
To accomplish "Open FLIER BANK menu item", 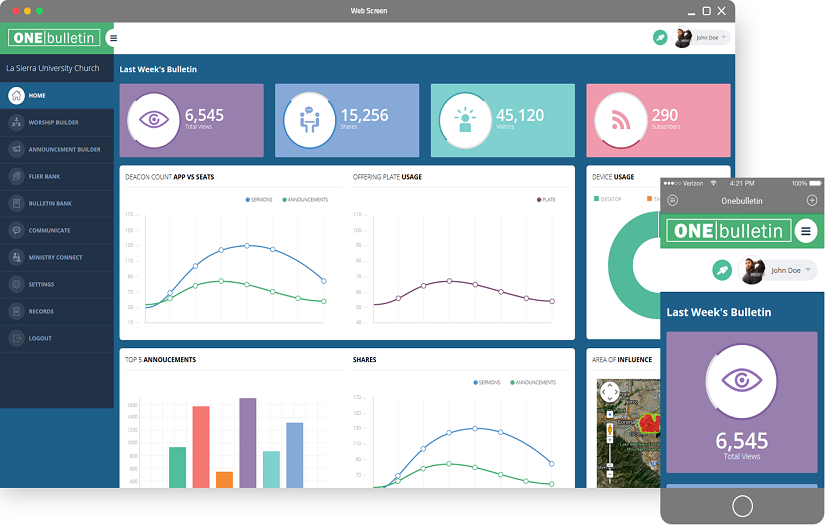I will tap(44, 177).
